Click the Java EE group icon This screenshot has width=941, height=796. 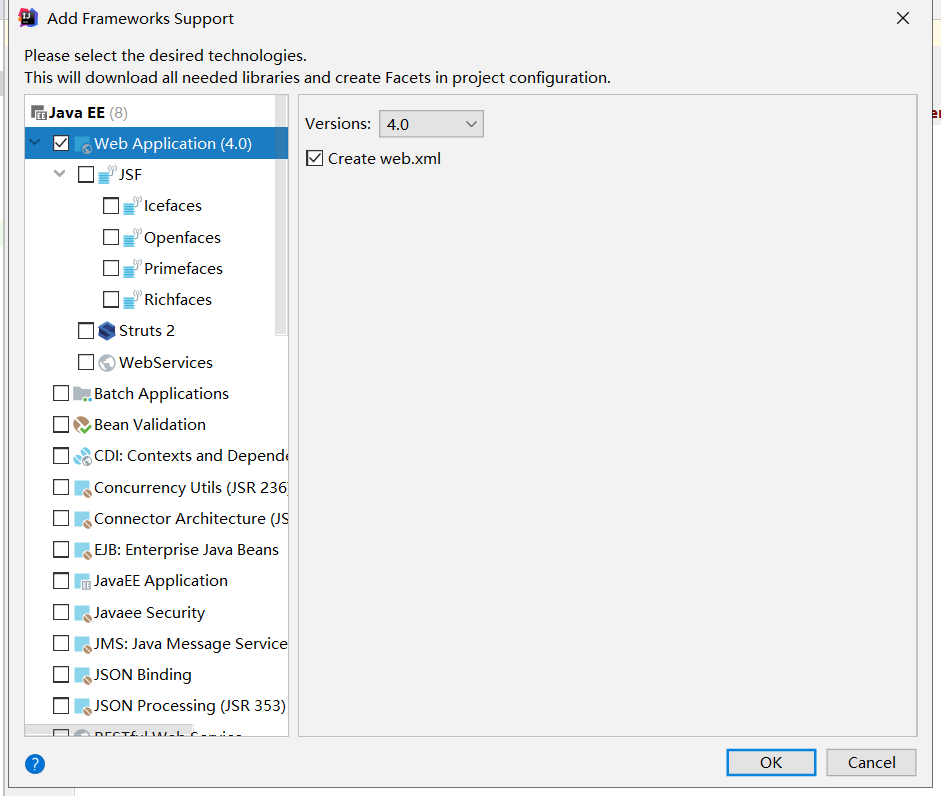(x=38, y=113)
